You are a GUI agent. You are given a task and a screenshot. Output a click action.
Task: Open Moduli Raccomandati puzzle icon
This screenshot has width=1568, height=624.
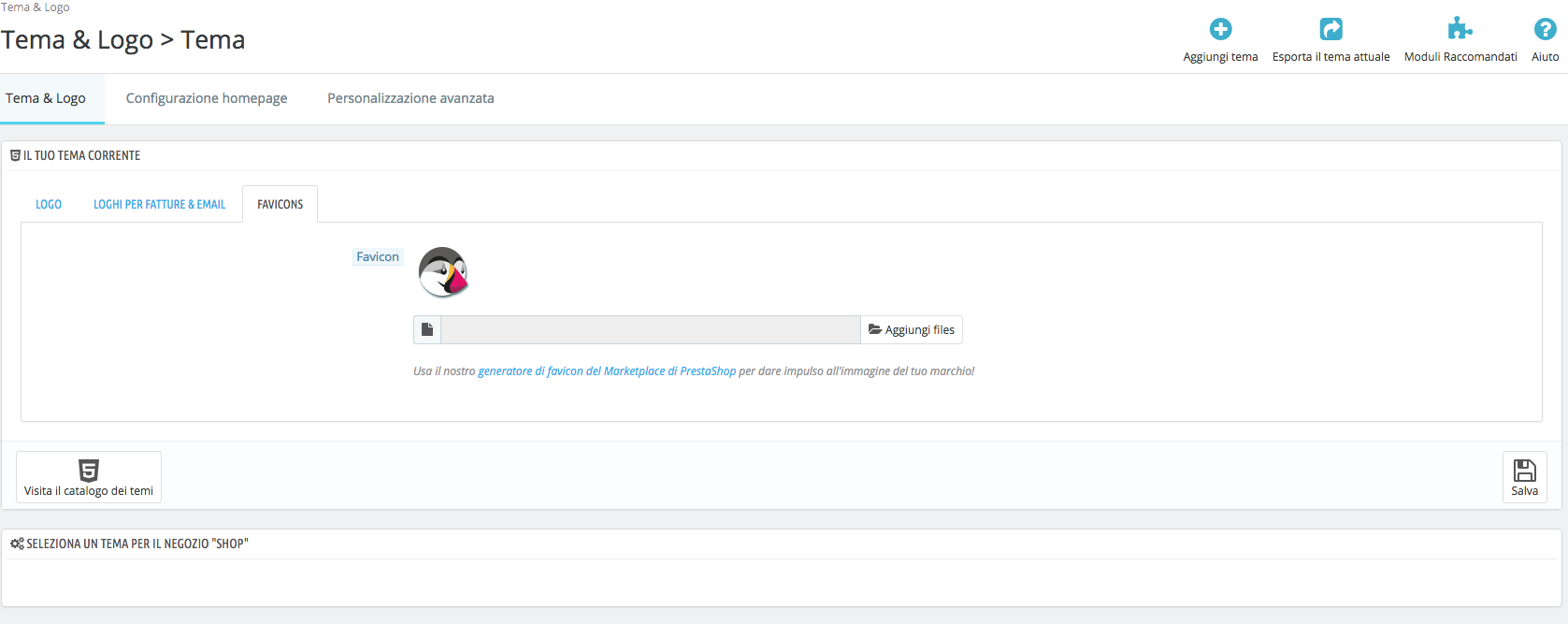click(x=1460, y=30)
